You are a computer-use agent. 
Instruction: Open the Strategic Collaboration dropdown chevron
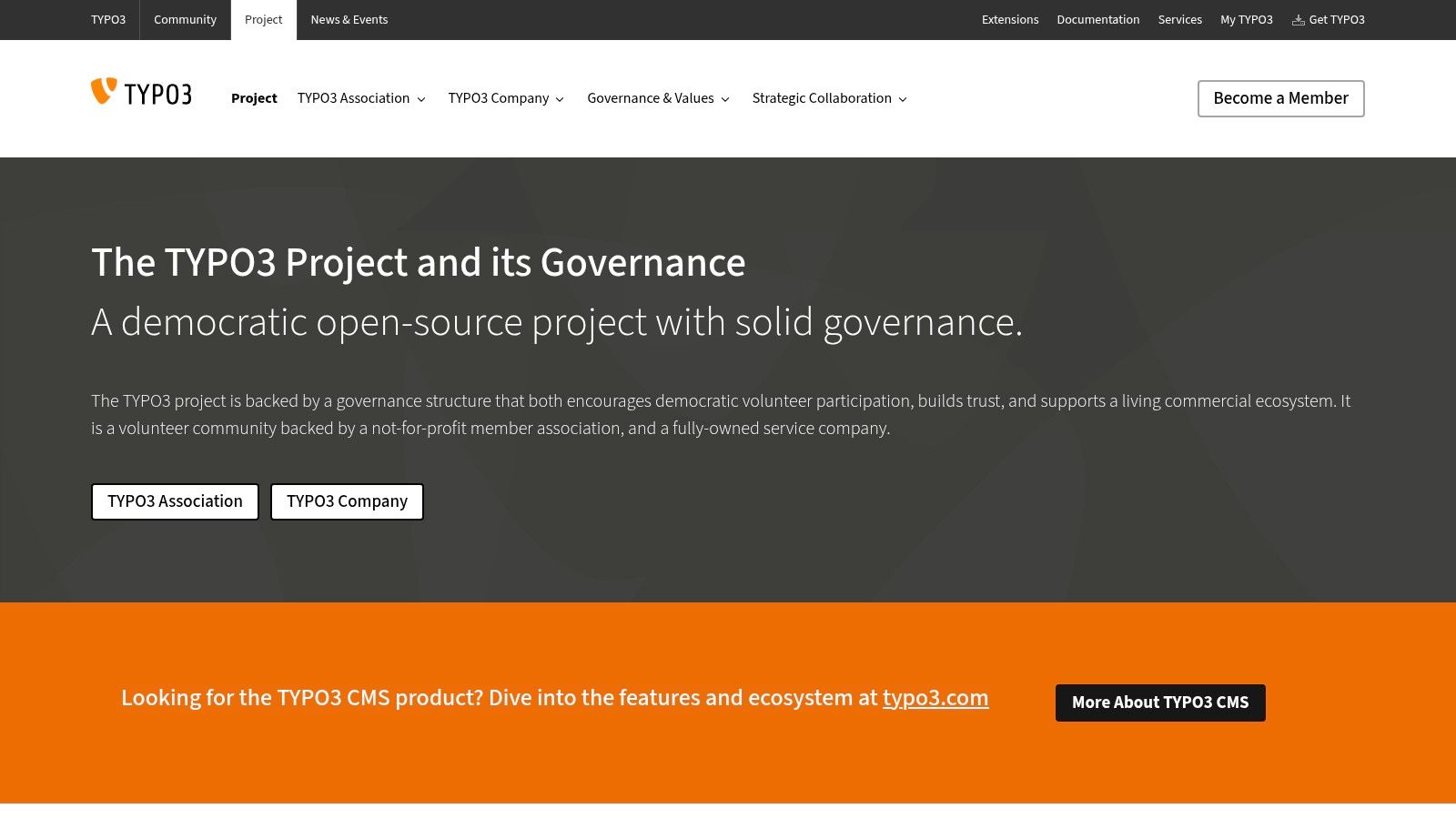903,99
